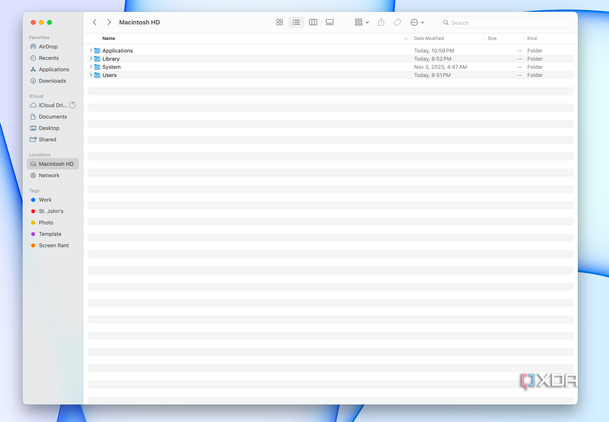Click "Today, 10:59 PM" date cell
The height and width of the screenshot is (422, 609).
434,51
